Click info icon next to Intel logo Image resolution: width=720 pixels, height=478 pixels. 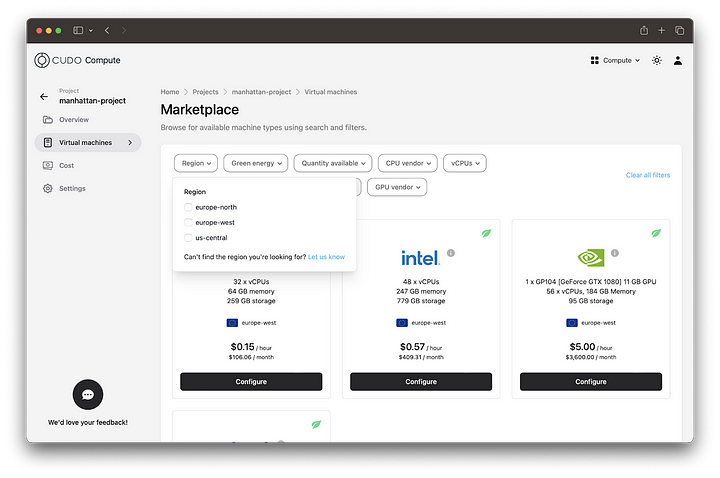(x=451, y=253)
